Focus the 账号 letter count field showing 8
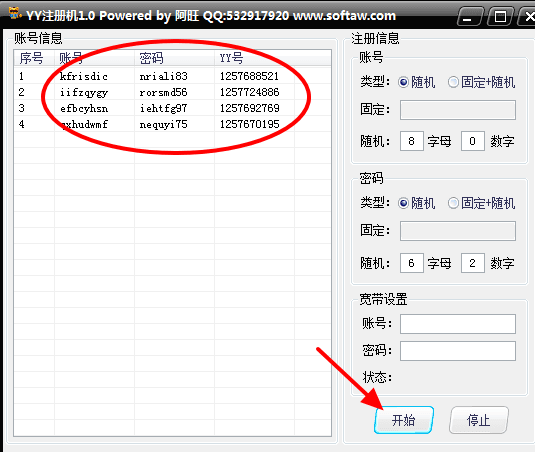This screenshot has height=452, width=535. pyautogui.click(x=412, y=141)
